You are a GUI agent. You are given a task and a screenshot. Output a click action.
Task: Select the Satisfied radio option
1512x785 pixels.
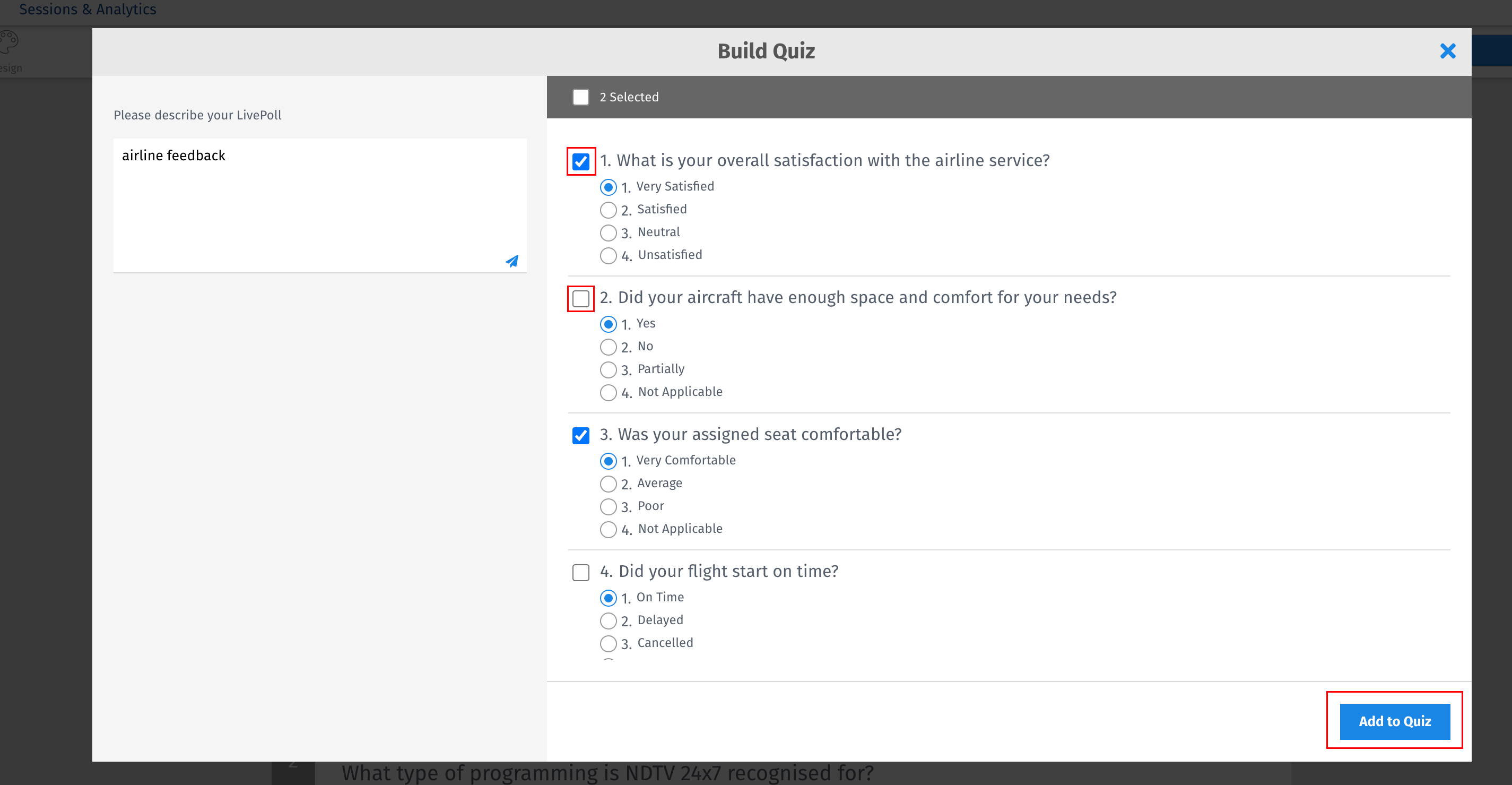pyautogui.click(x=608, y=210)
